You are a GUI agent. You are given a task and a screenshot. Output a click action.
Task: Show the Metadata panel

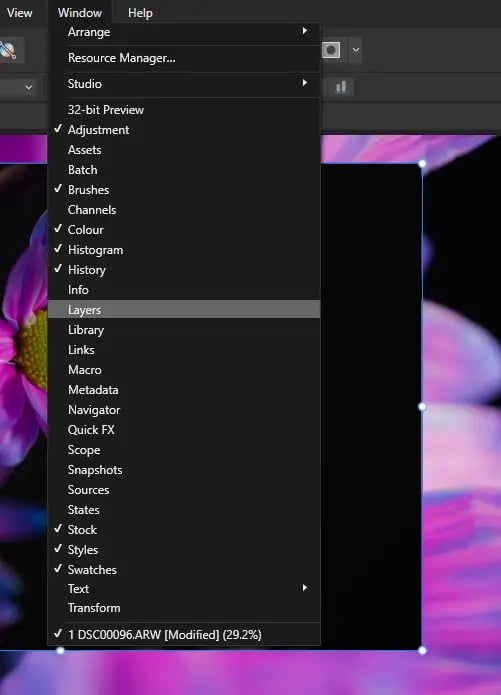pos(184,390)
